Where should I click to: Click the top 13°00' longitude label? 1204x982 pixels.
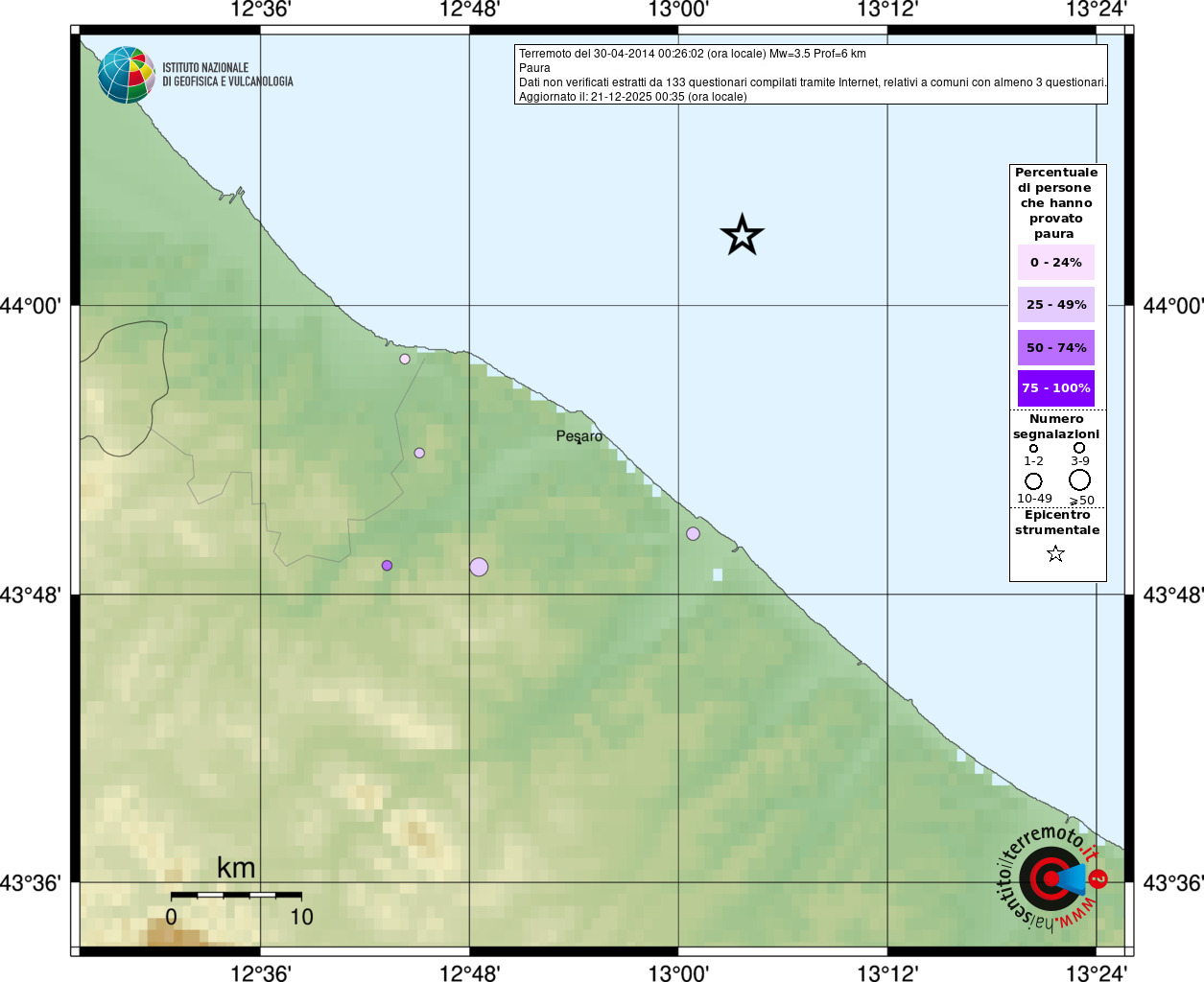click(x=678, y=10)
